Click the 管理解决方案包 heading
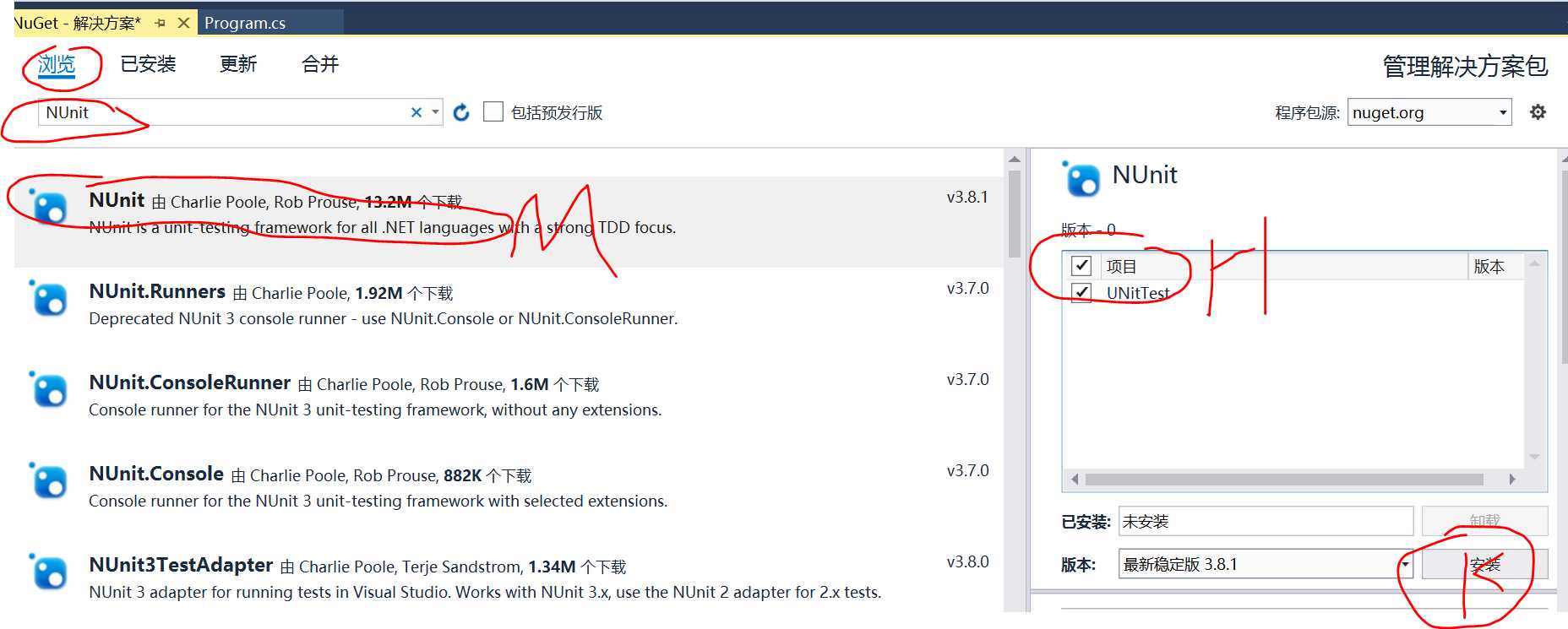 1465,66
